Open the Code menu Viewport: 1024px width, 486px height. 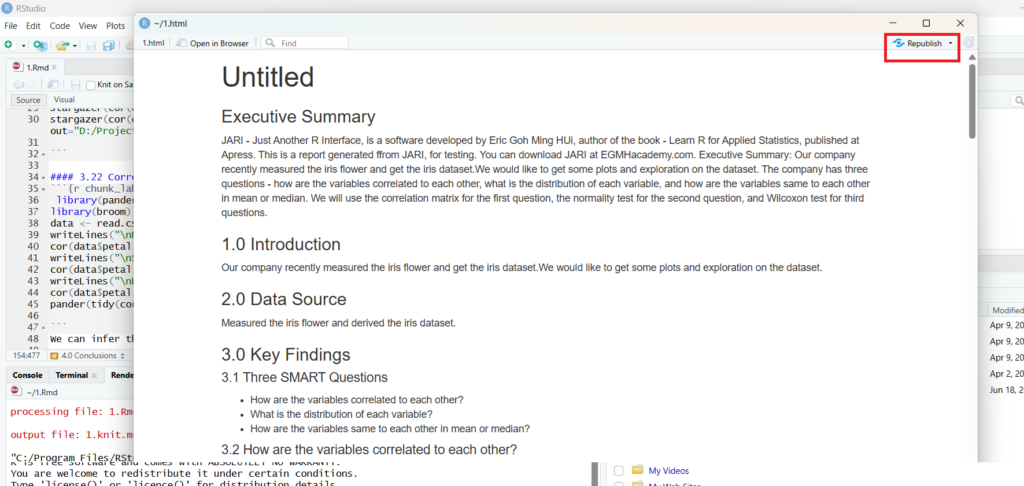pyautogui.click(x=60, y=25)
